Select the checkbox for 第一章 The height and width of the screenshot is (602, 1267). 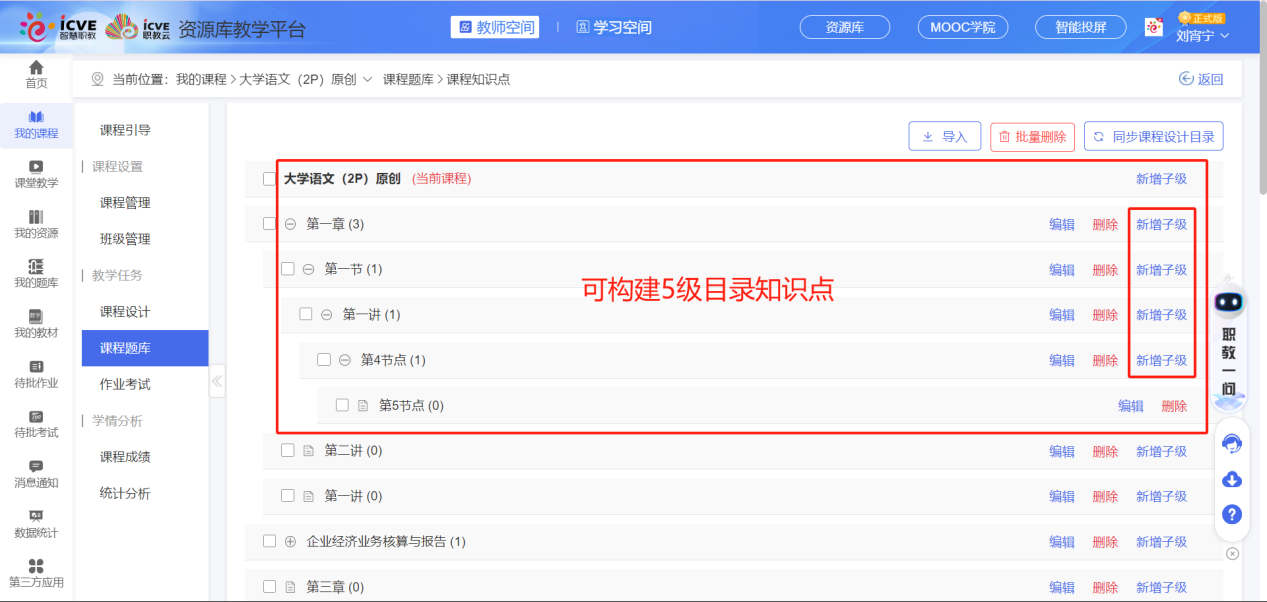(268, 223)
